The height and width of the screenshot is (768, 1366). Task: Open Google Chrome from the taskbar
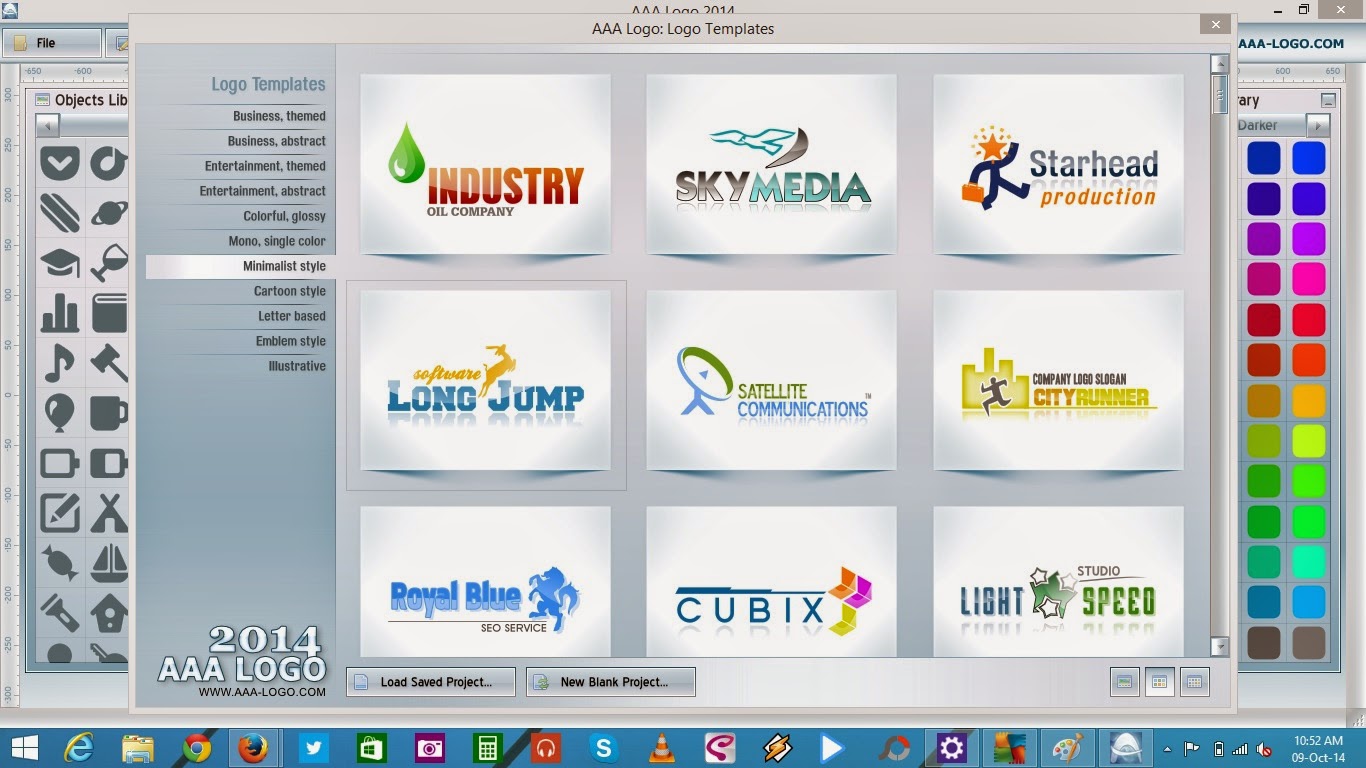(x=196, y=747)
